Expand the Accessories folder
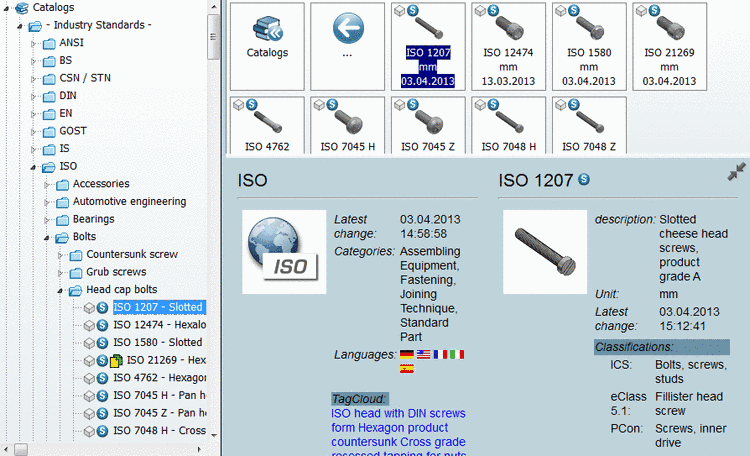 tap(46, 185)
